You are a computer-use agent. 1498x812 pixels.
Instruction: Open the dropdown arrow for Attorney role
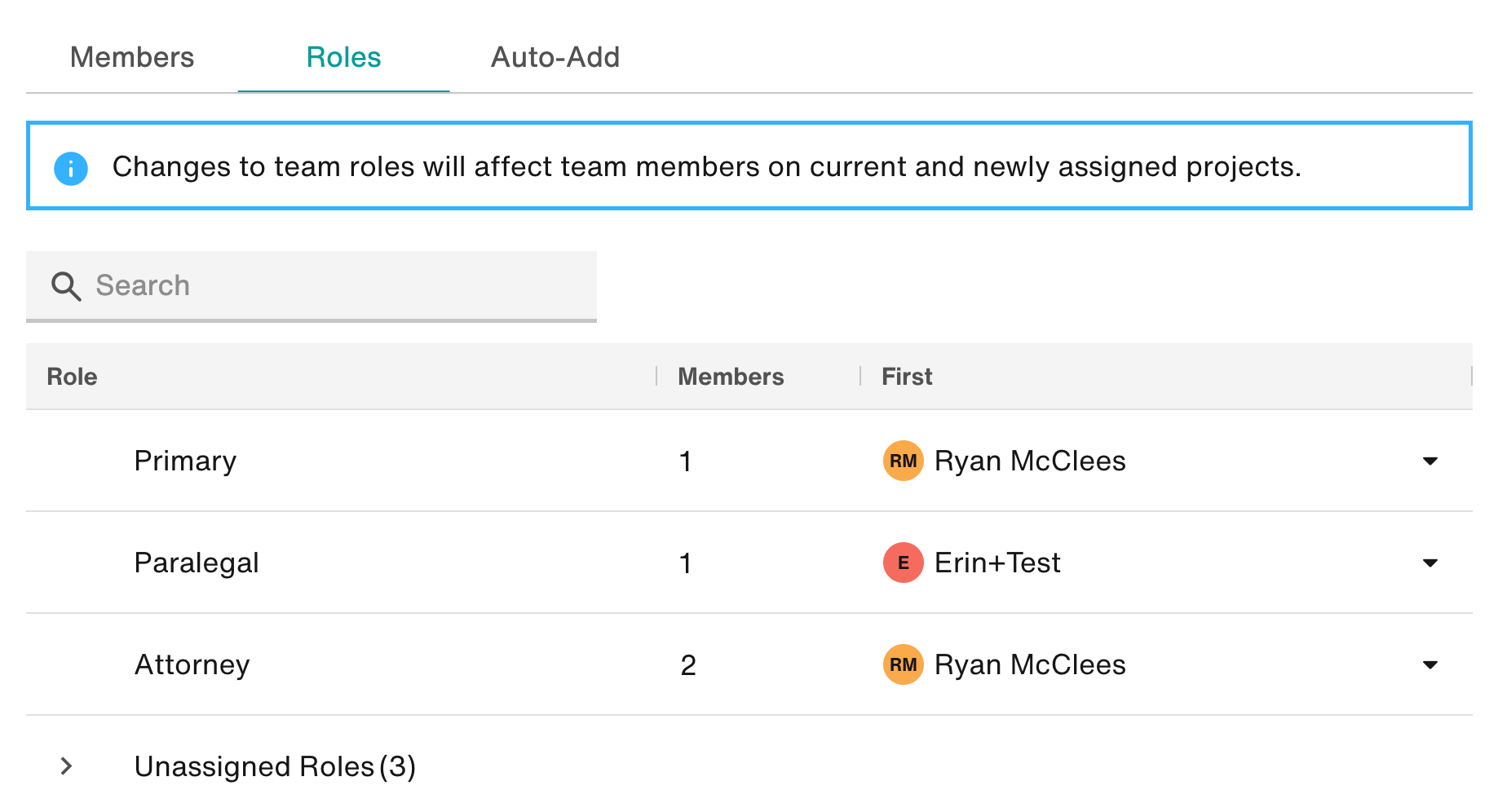coord(1430,665)
